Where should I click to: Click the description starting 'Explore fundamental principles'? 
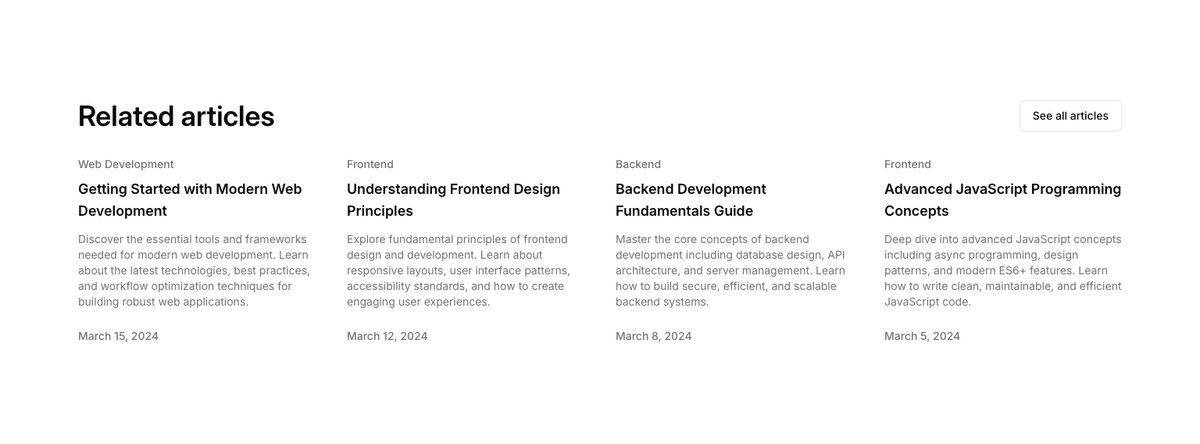(459, 271)
